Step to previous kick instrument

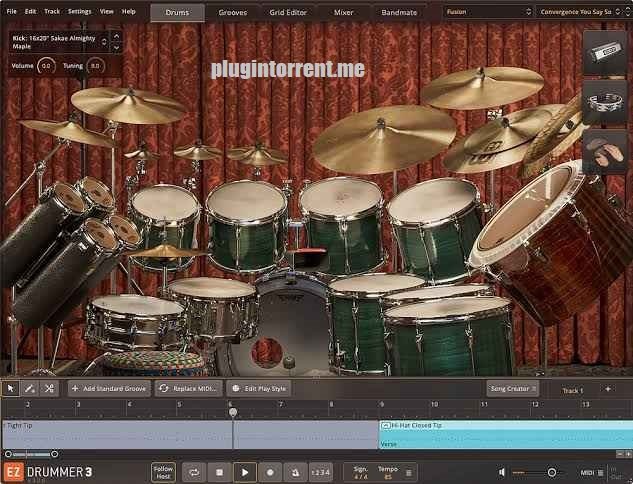pyautogui.click(x=117, y=37)
